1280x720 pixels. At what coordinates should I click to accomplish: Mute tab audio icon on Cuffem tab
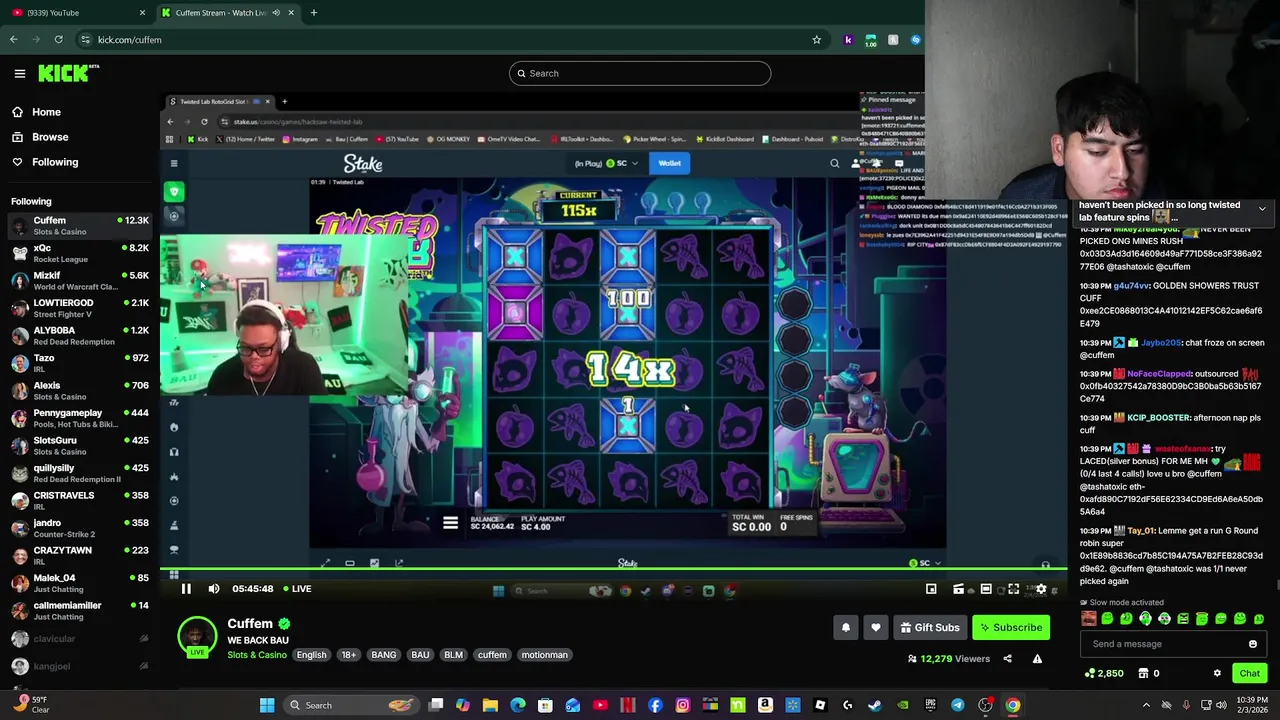pos(276,13)
